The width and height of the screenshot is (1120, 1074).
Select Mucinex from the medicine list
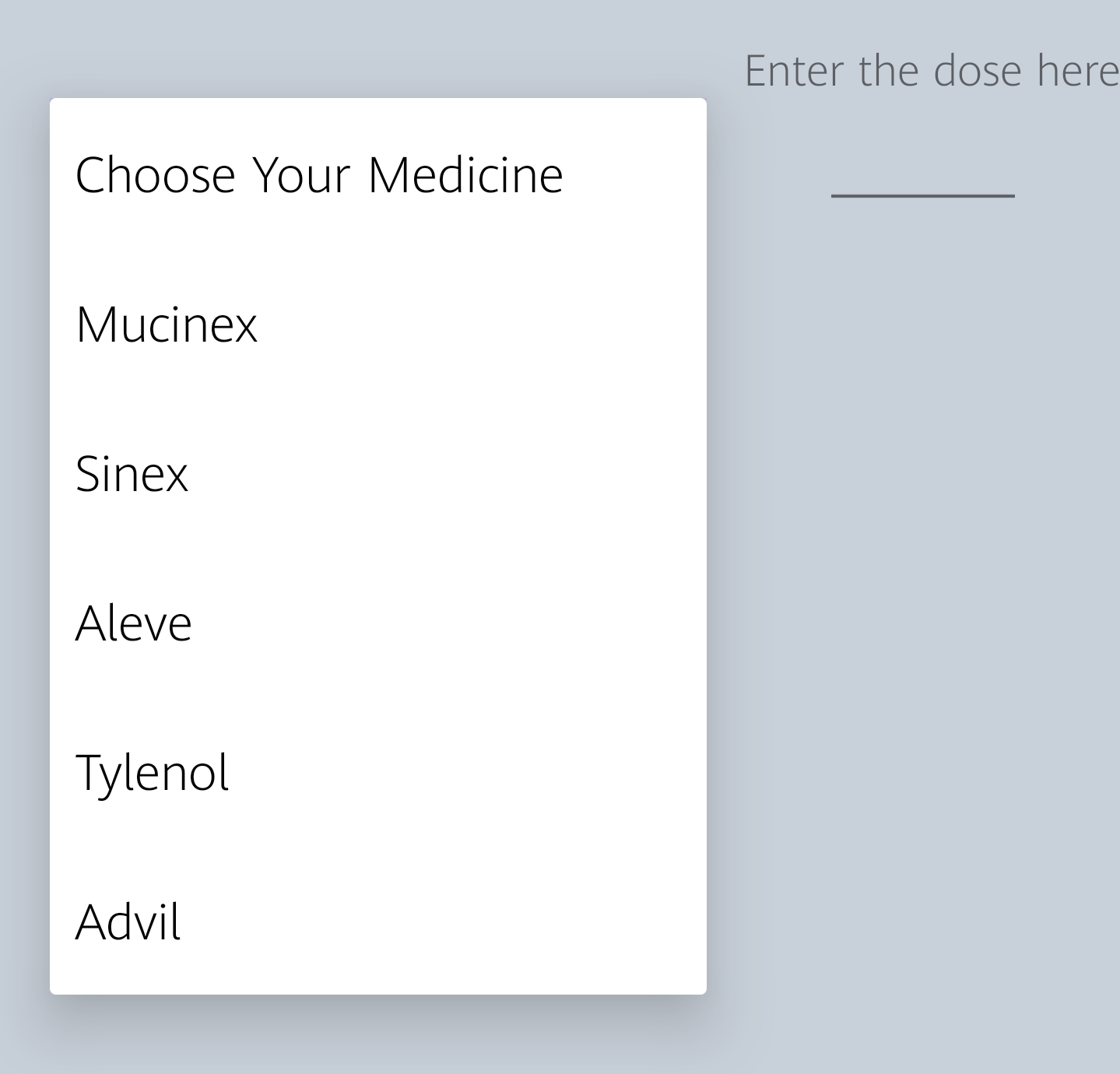pos(167,324)
